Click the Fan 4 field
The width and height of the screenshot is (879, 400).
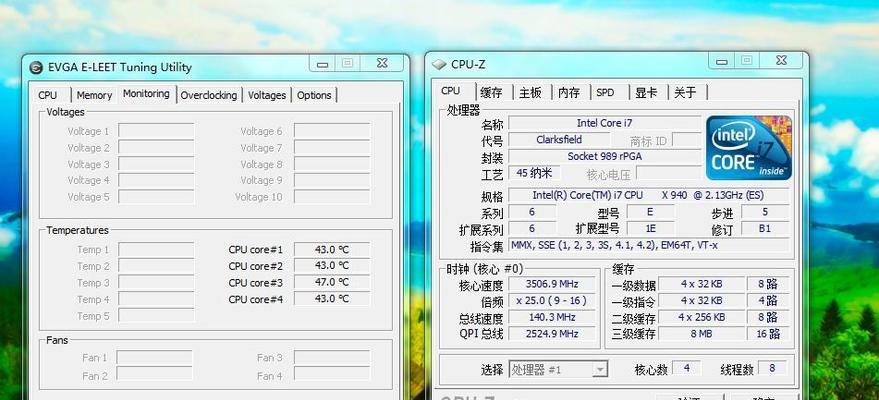pyautogui.click(x=332, y=373)
